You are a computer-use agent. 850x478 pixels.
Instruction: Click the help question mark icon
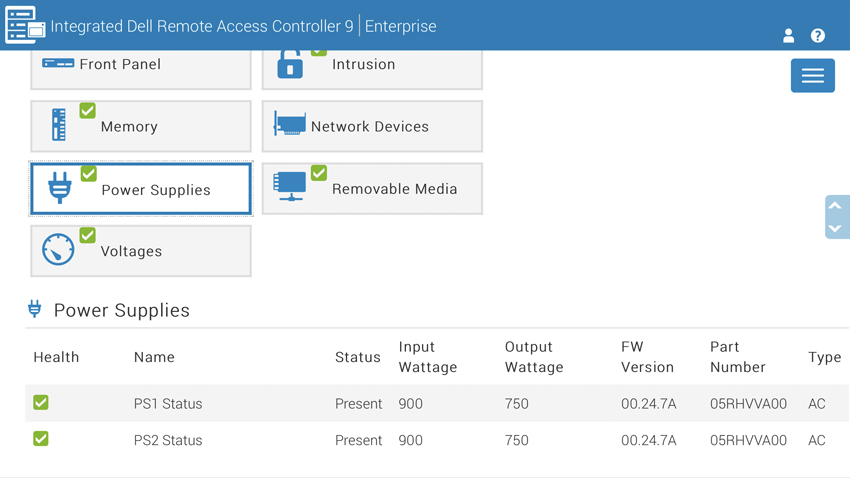click(818, 36)
